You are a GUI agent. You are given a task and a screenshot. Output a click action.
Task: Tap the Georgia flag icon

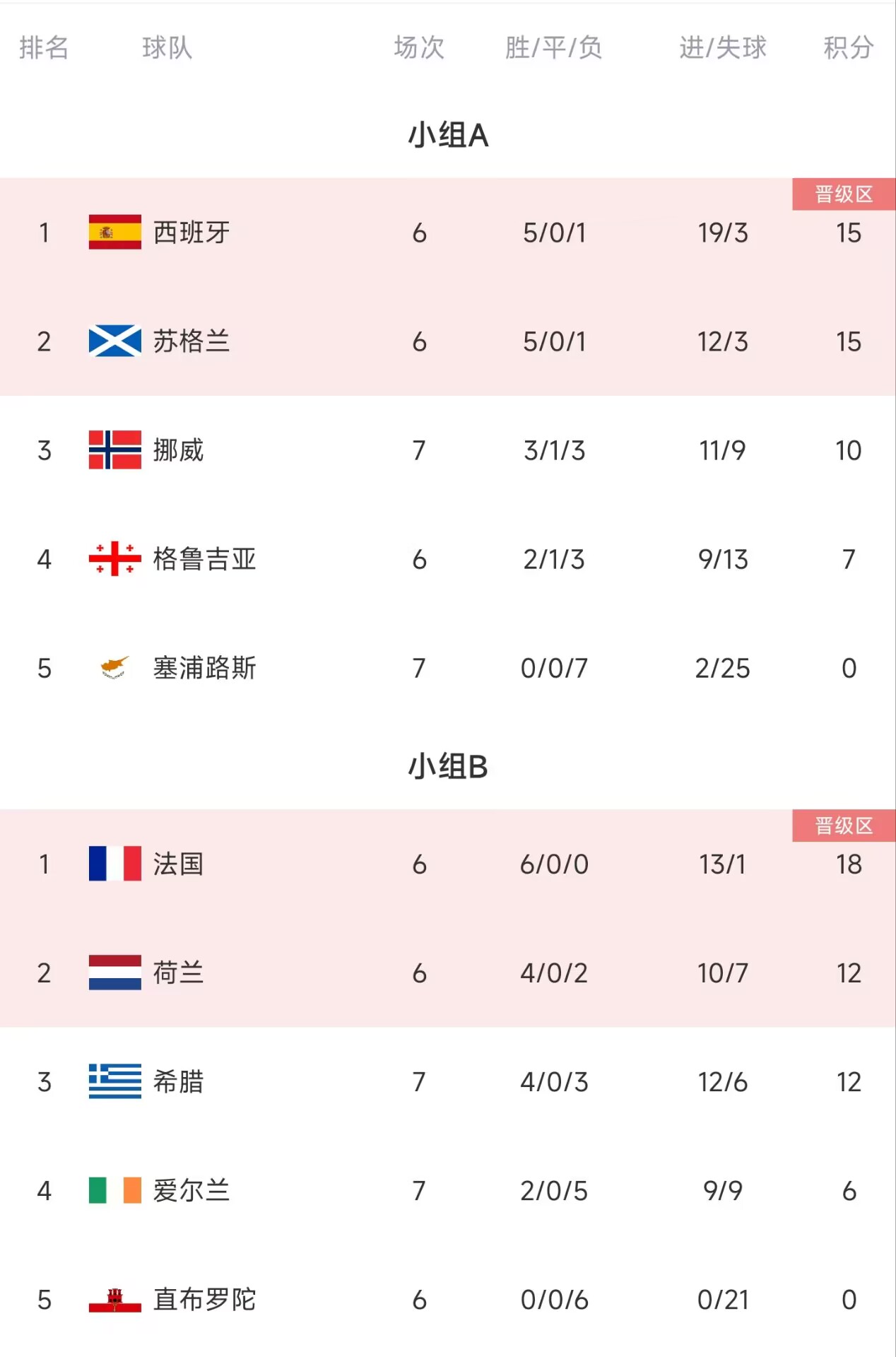click(115, 559)
